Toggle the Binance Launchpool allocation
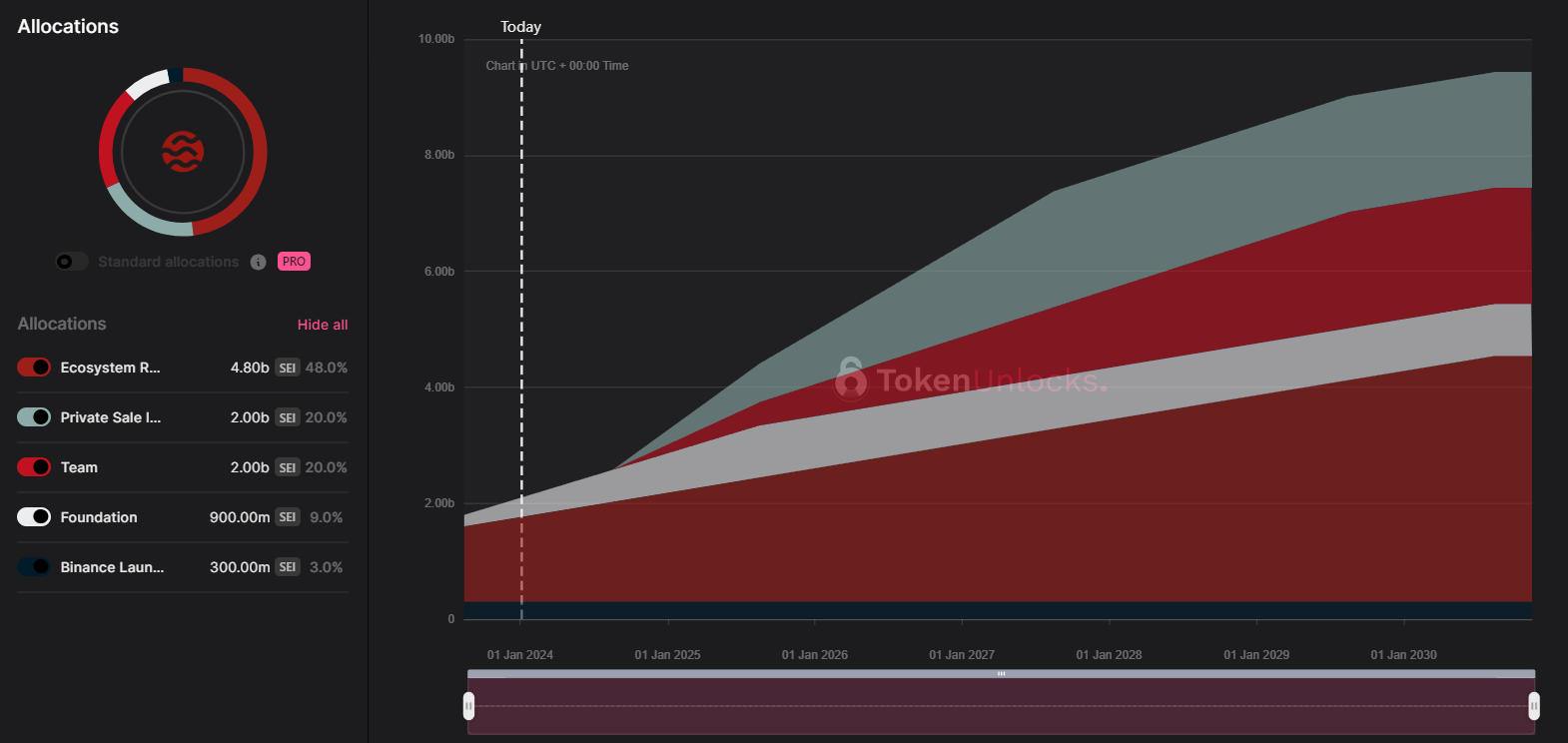Image resolution: width=1568 pixels, height=743 pixels. (34, 567)
